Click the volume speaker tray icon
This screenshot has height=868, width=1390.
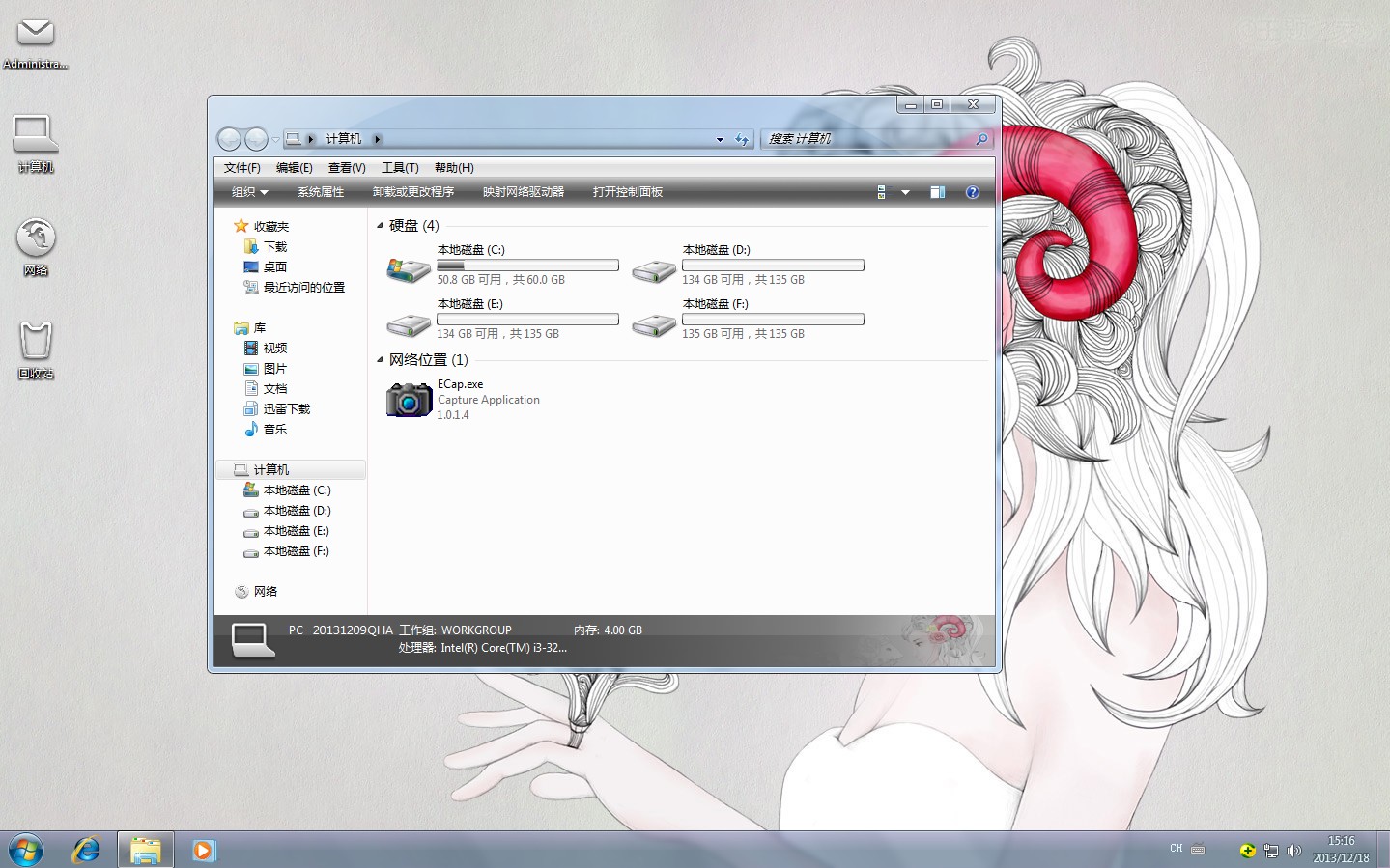coord(1293,851)
